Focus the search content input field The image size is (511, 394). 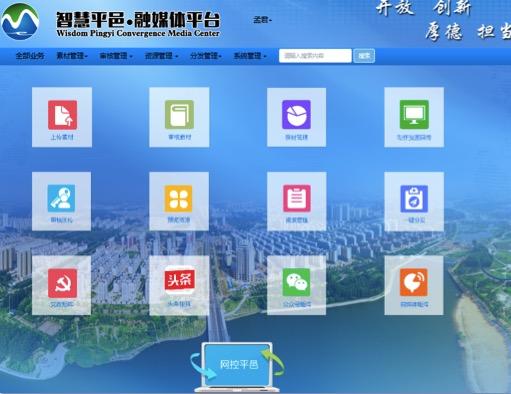(x=315, y=56)
